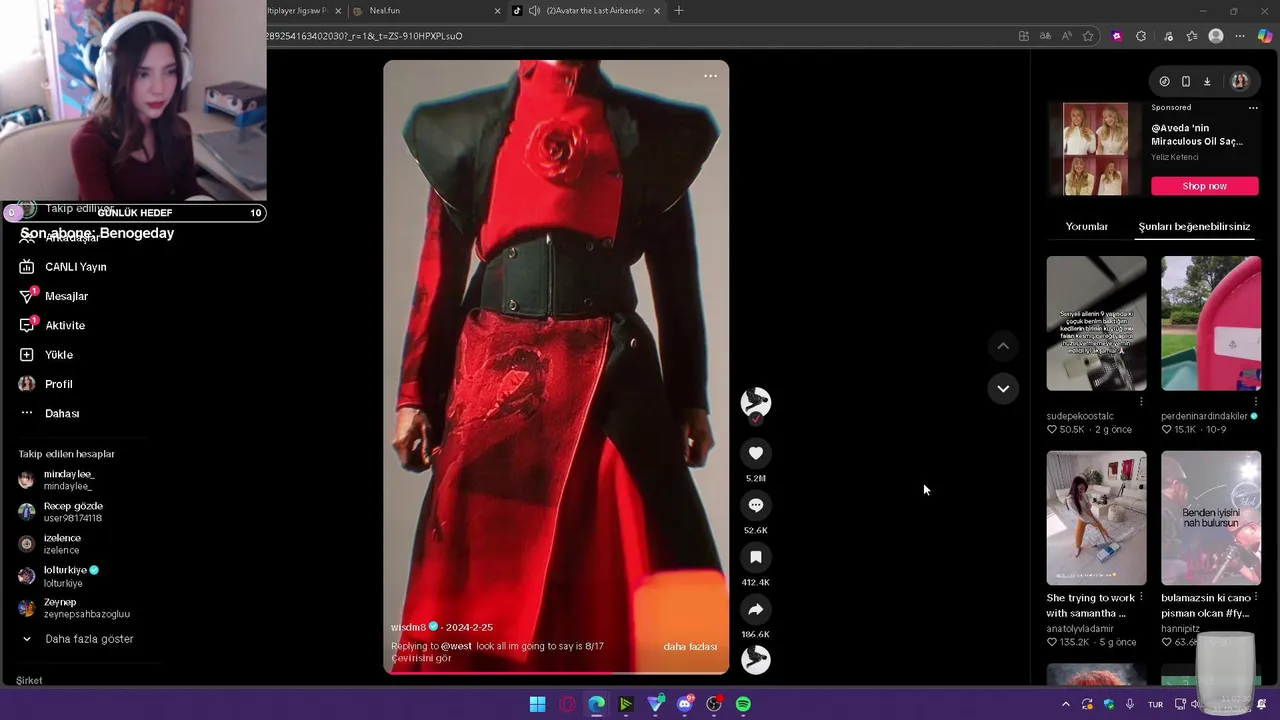The width and height of the screenshot is (1280, 720).
Task: Open more options under sudepekoostalc video
Action: click(1141, 402)
